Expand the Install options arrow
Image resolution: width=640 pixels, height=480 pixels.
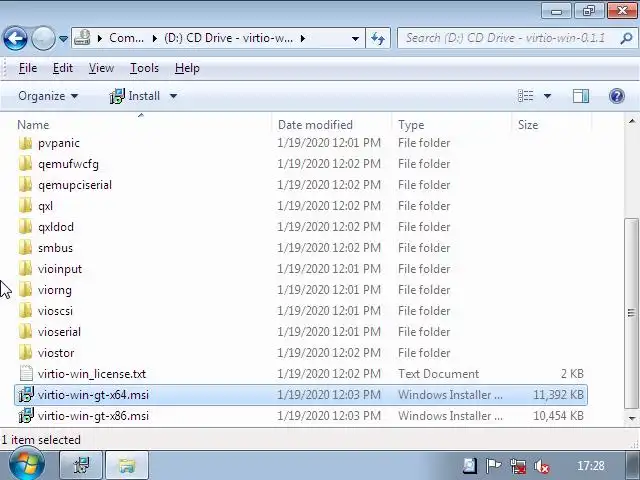[x=173, y=96]
